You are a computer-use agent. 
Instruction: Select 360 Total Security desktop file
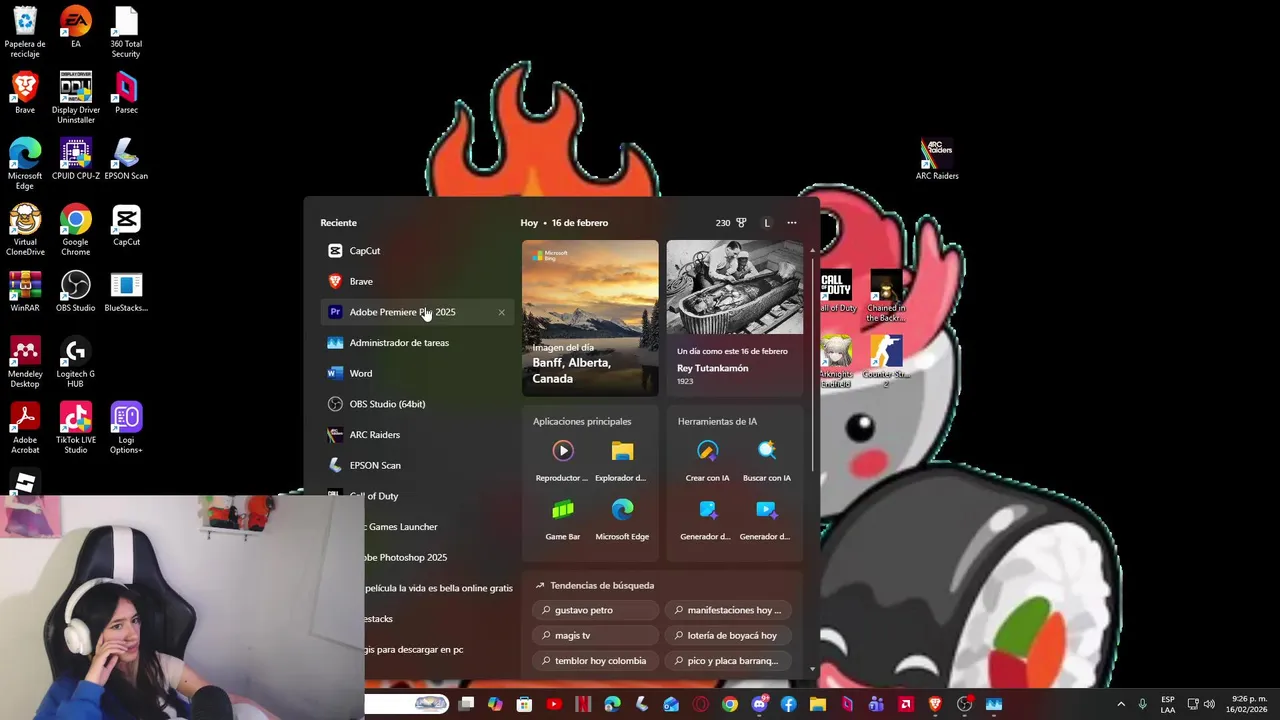[126, 32]
